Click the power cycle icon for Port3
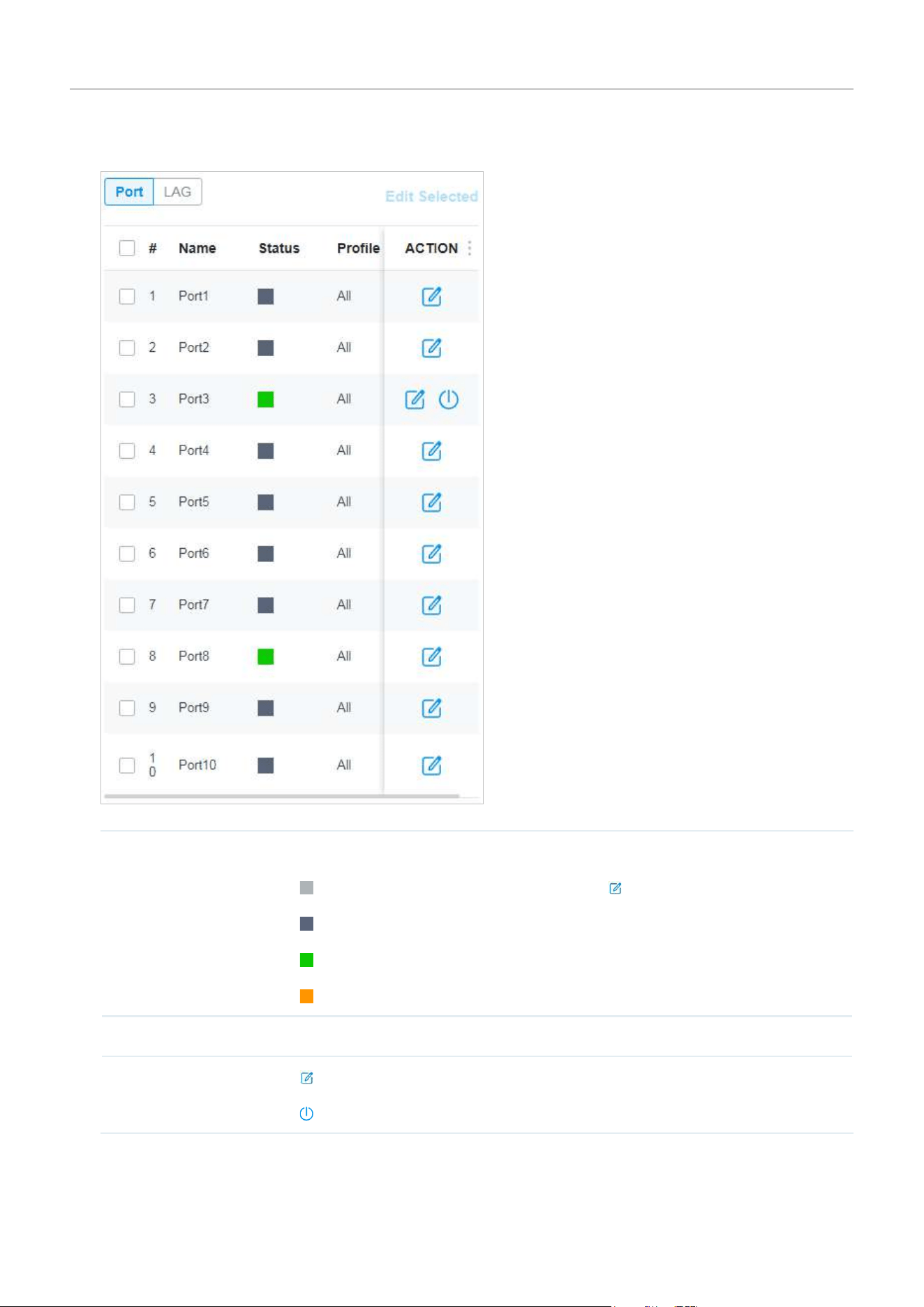The image size is (924, 1307). tap(448, 399)
